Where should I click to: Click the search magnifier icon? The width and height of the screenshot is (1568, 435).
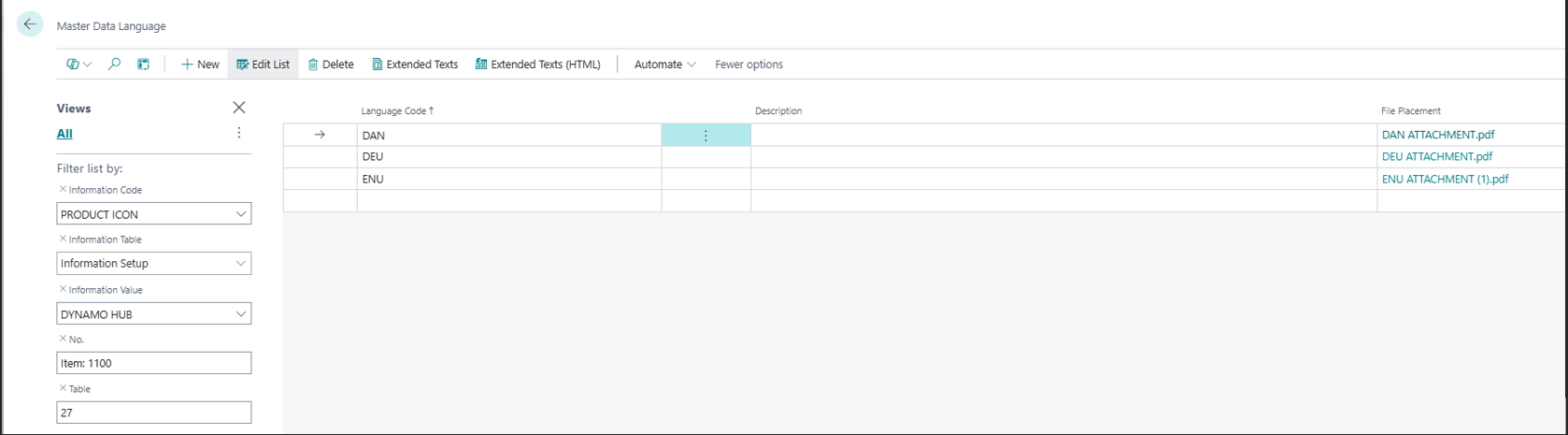114,65
